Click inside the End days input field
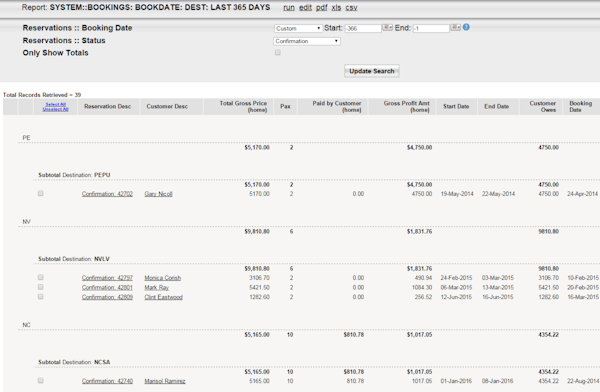This screenshot has width=600, height=392. point(431,28)
